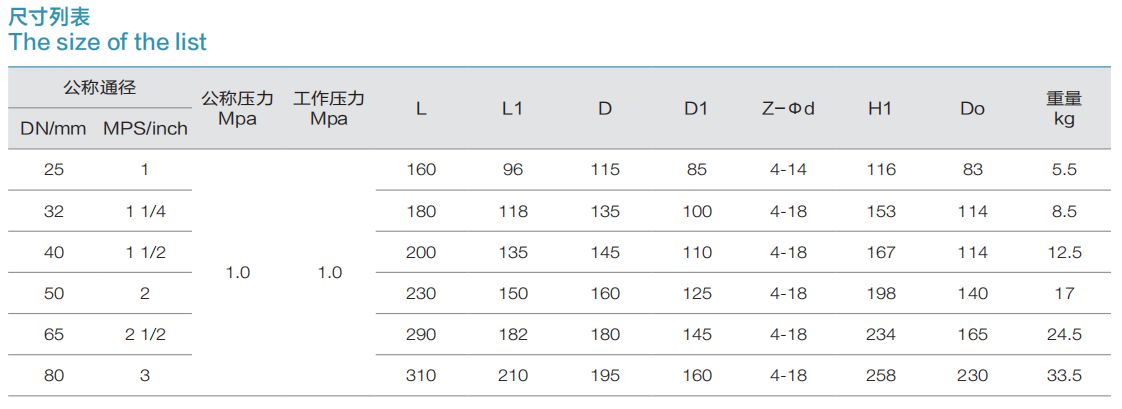Select the 公称压力 Mpa header

tap(238, 108)
